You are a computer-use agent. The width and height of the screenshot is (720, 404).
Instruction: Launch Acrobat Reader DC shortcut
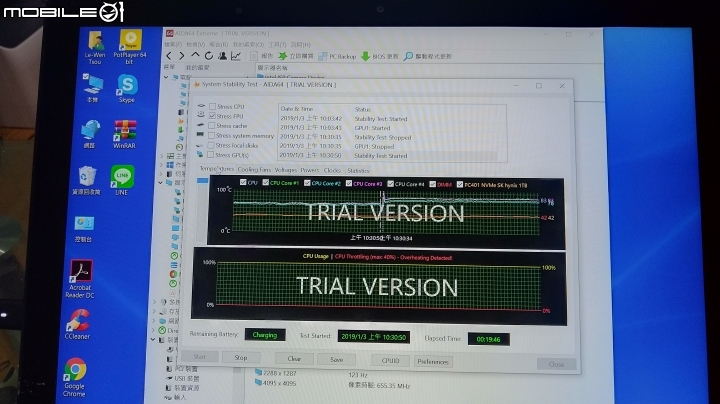click(80, 279)
